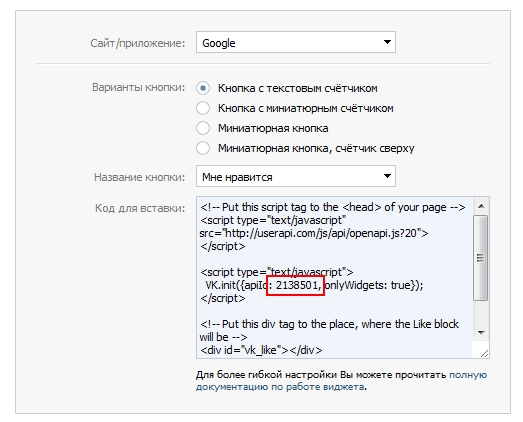Click the code textarea scrollbar thumb
The height and width of the screenshot is (422, 523).
point(480,258)
